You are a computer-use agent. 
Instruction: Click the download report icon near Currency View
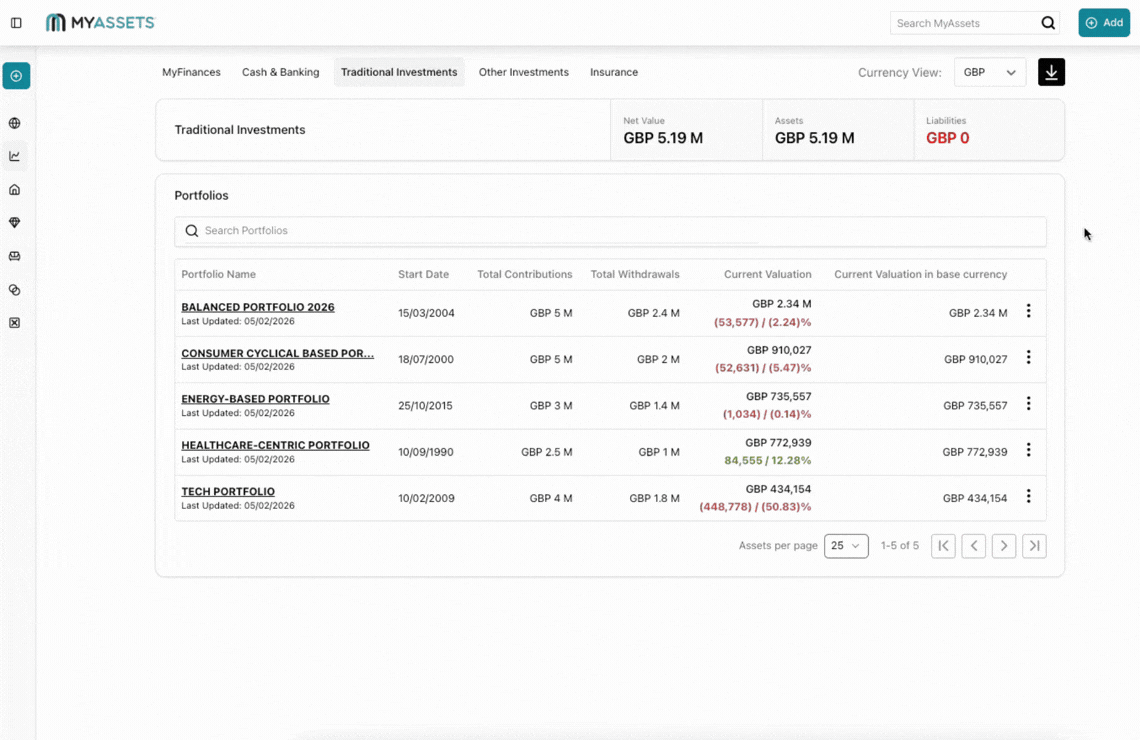point(1050,72)
